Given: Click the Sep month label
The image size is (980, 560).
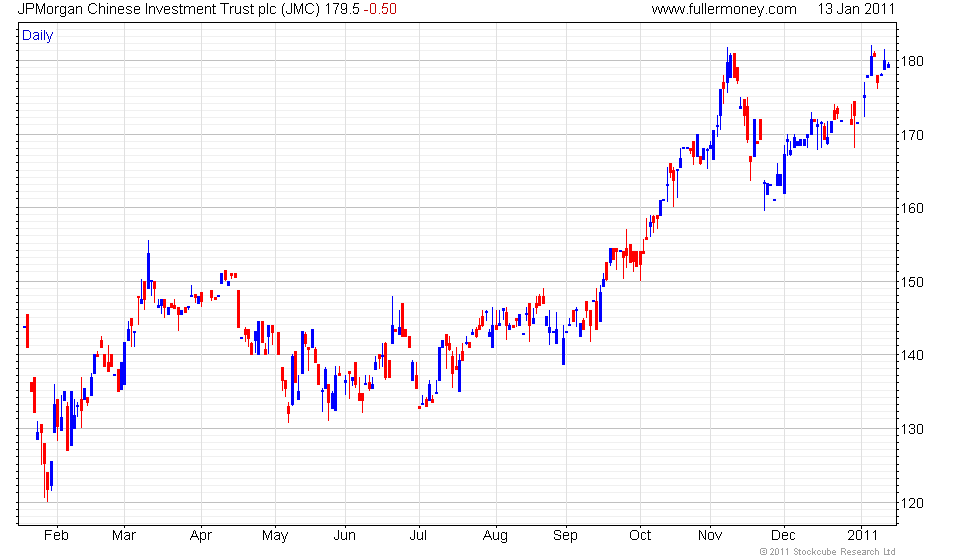Looking at the screenshot, I should [565, 536].
